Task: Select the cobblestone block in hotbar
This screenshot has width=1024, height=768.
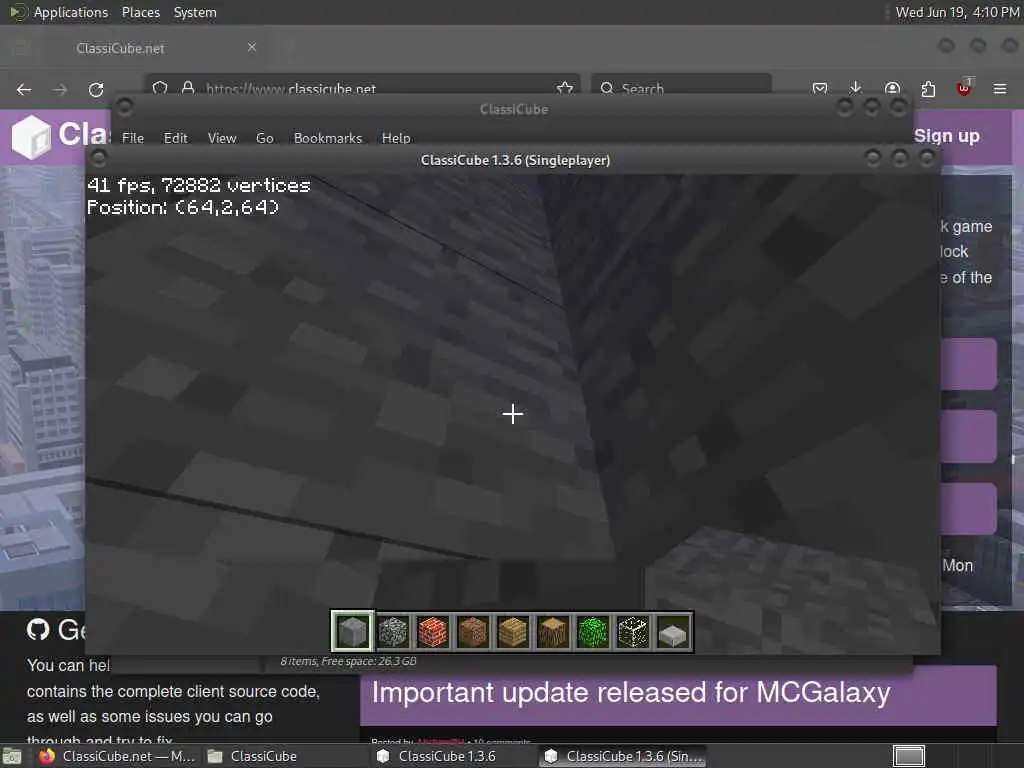Action: pyautogui.click(x=392, y=632)
